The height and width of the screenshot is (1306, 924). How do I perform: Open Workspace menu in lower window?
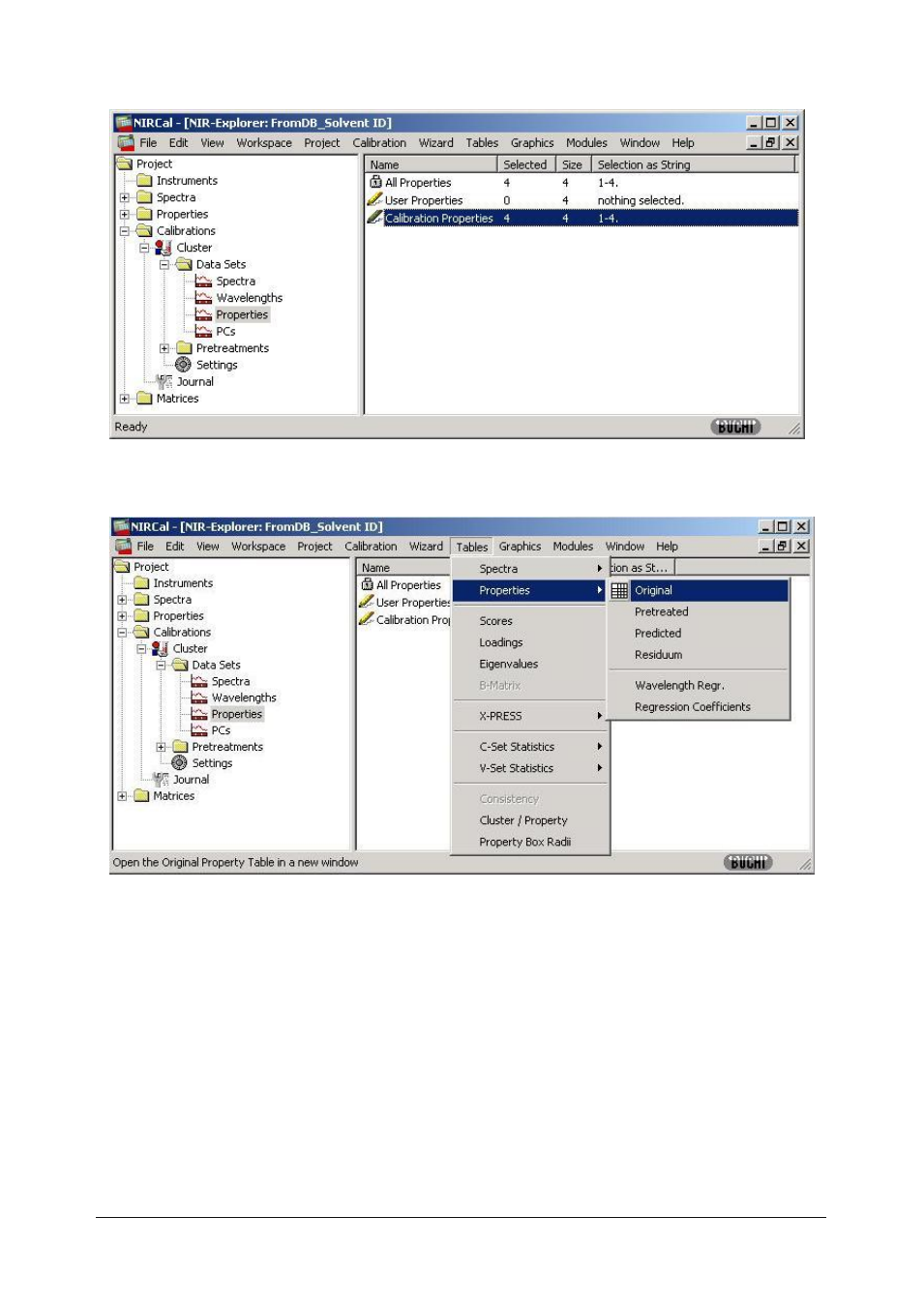(x=258, y=547)
